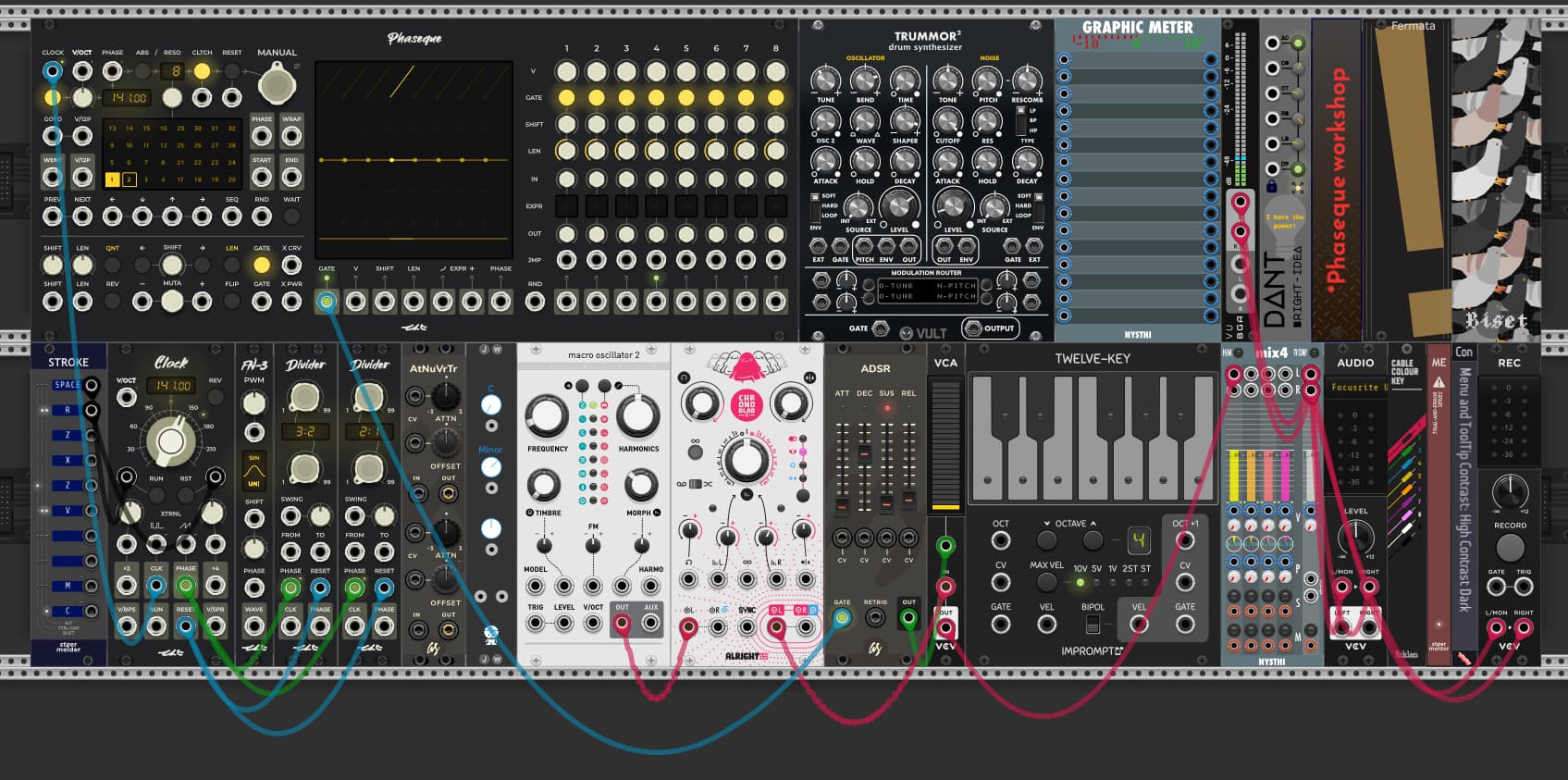Toggle the Phaseque CLTCH button
This screenshot has width=1568, height=780.
point(202,71)
